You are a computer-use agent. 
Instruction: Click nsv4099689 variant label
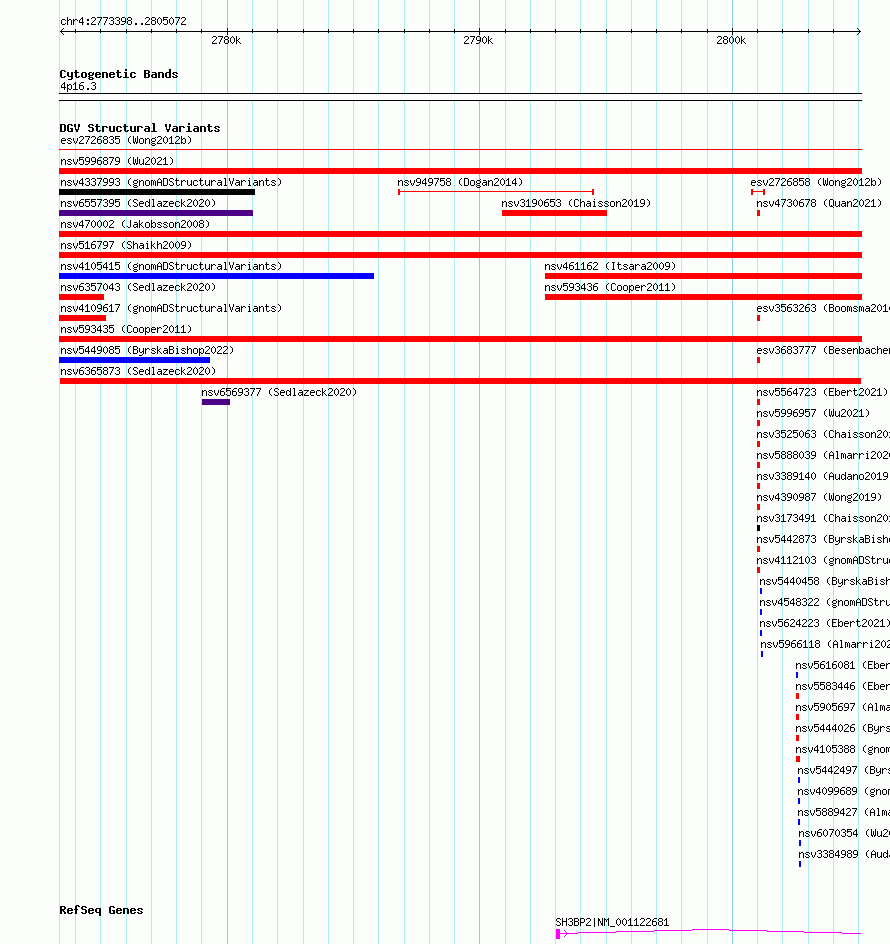click(x=844, y=792)
